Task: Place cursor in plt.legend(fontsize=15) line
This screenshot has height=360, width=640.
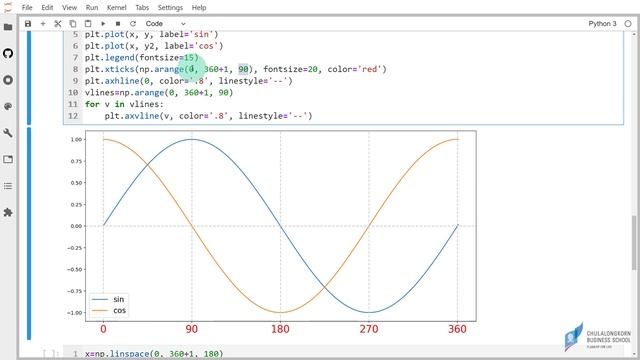Action: [141, 58]
